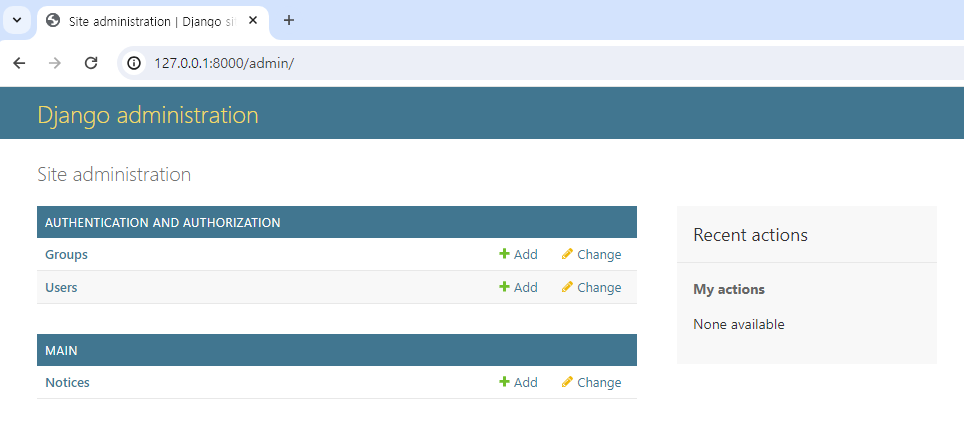Image resolution: width=964 pixels, height=429 pixels.
Task: Close the Site administration tab
Action: pos(253,20)
